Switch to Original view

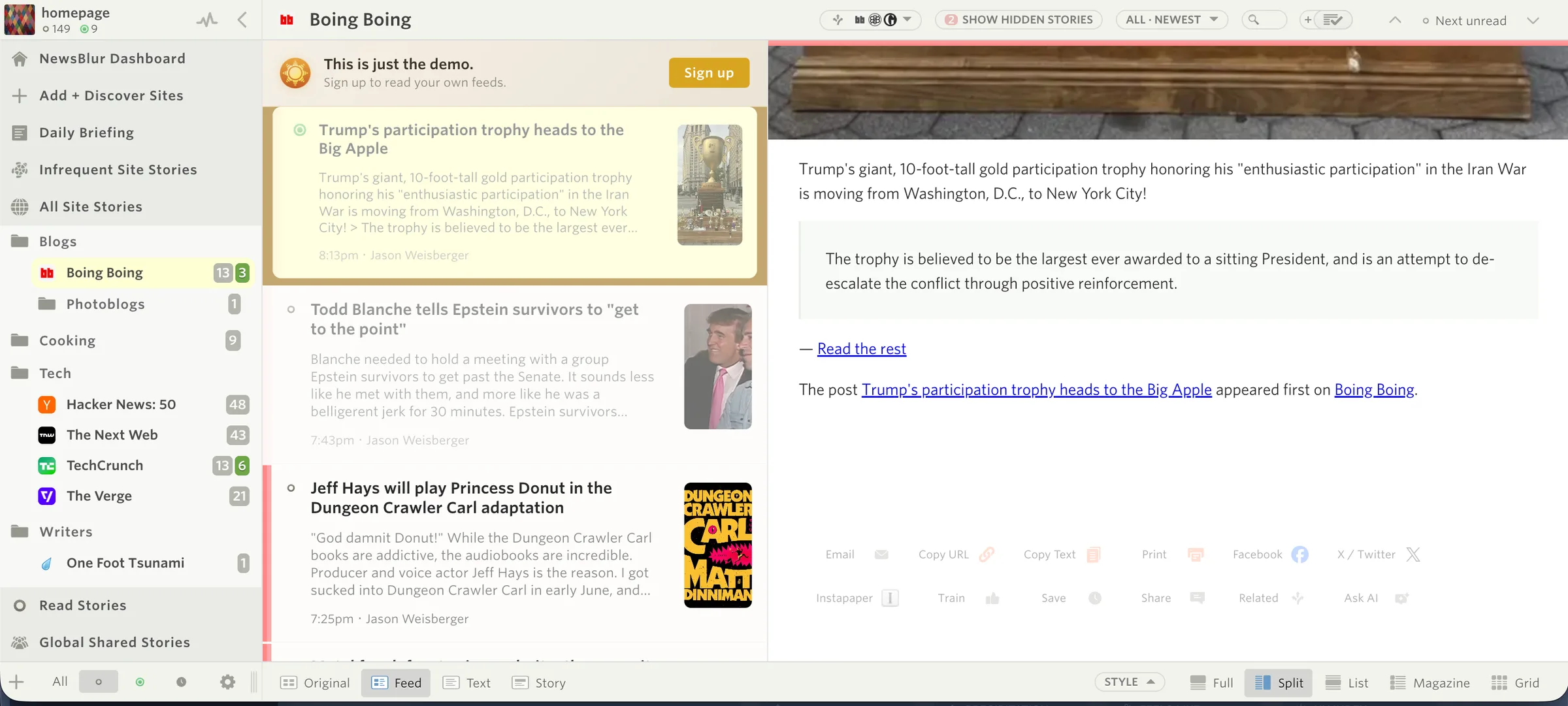[x=315, y=682]
